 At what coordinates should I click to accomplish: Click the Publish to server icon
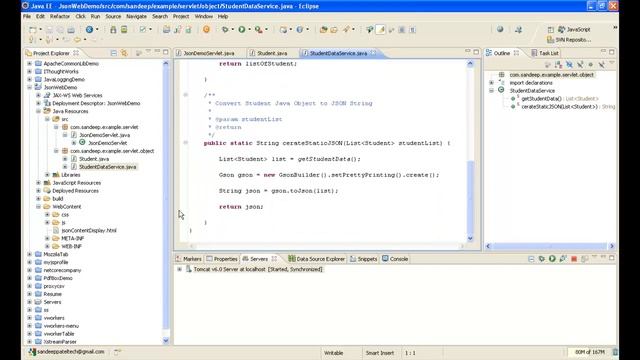pos(584,259)
